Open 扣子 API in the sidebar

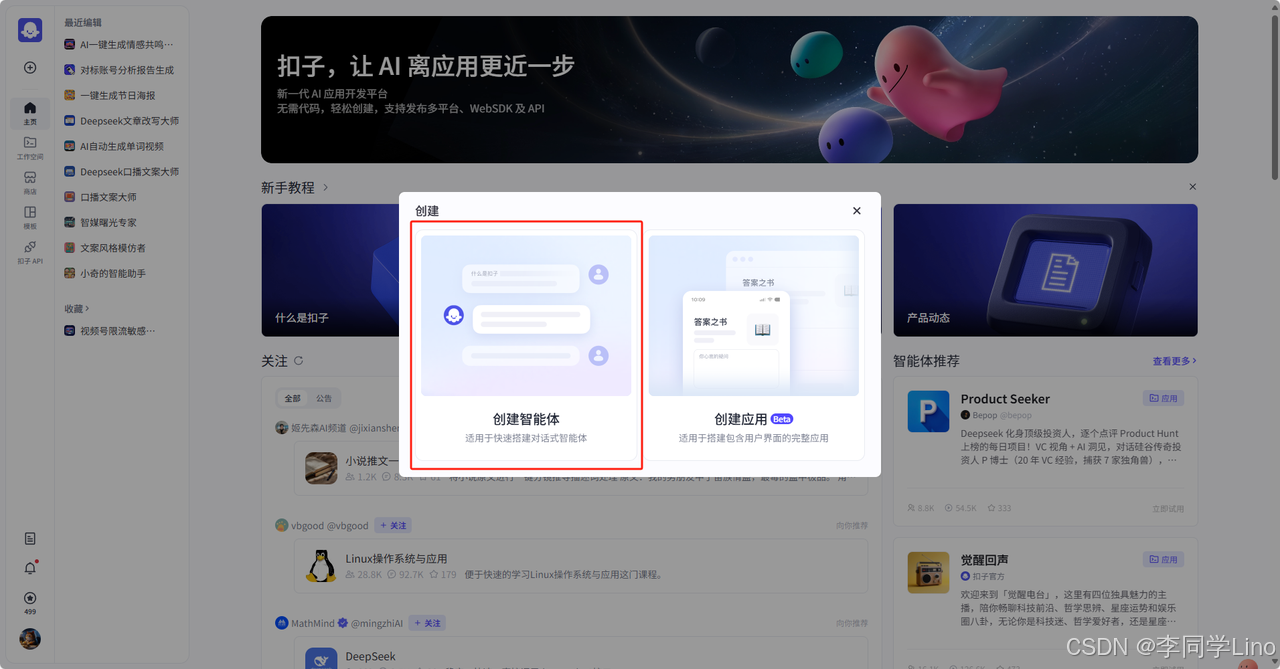(x=30, y=252)
